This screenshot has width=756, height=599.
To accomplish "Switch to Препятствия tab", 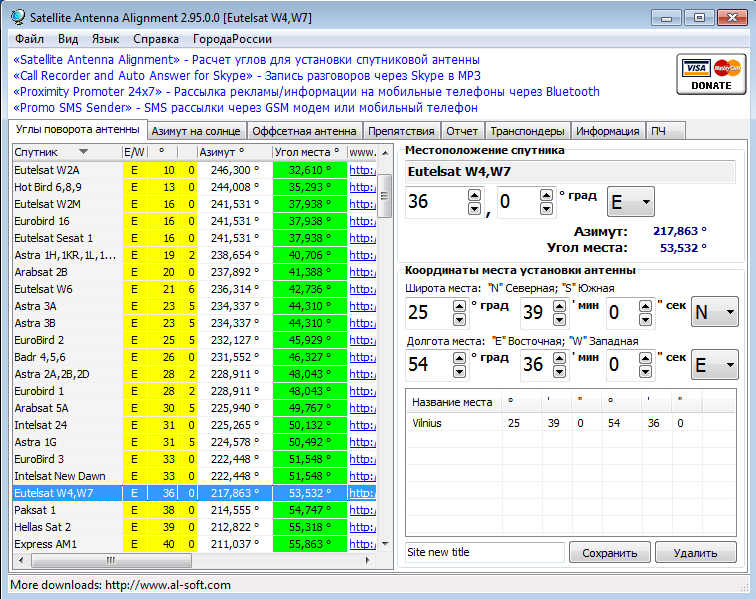I will (401, 131).
